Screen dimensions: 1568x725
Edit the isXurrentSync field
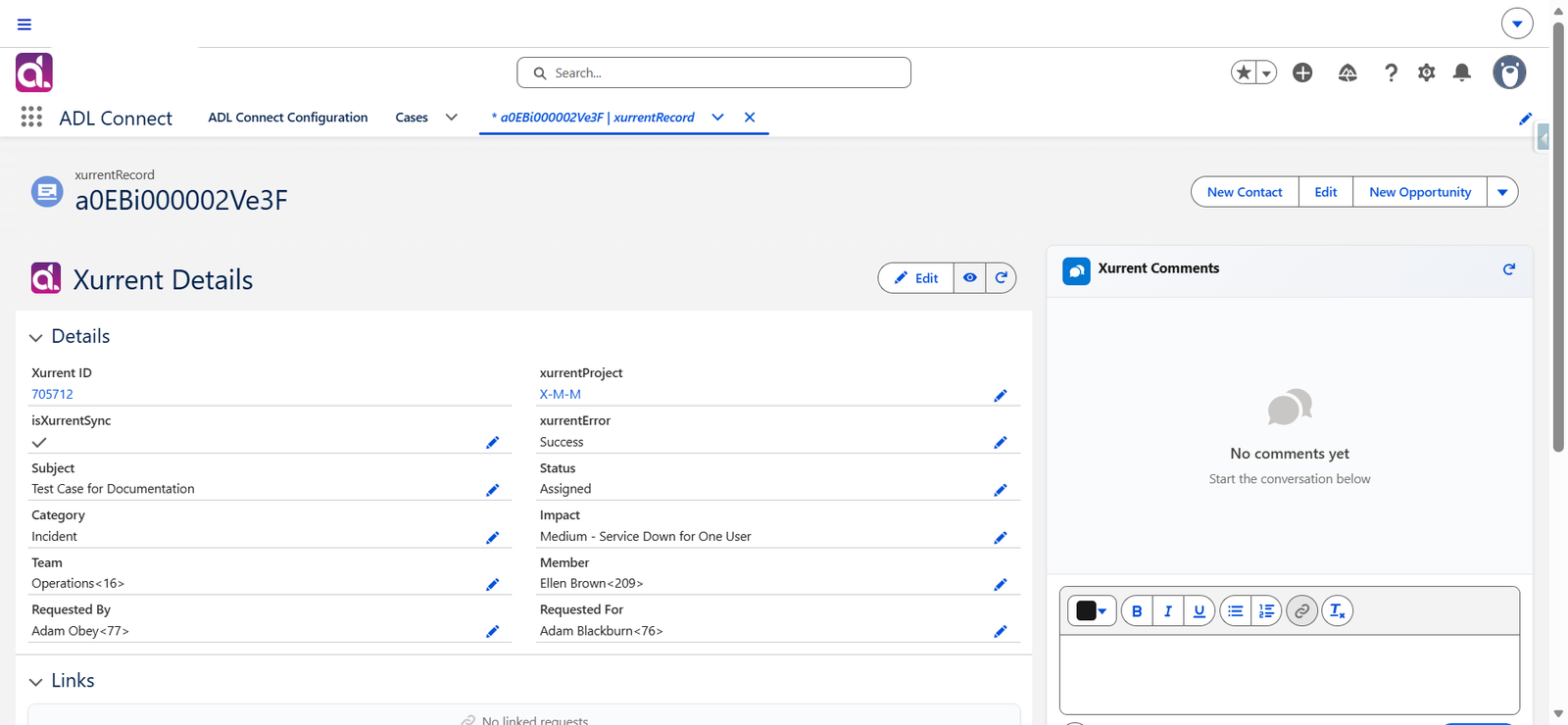tap(493, 442)
